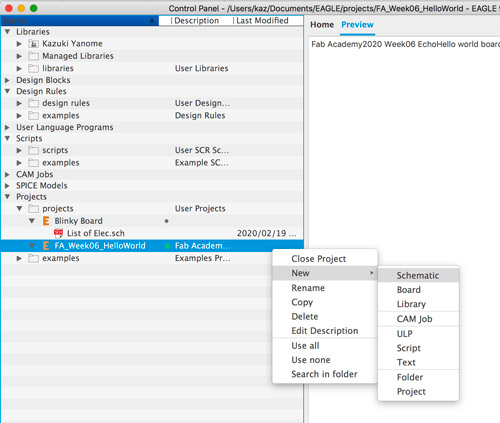Screen dimensions: 500x423
Task: Choose Script in the New submenu
Action: (418, 348)
